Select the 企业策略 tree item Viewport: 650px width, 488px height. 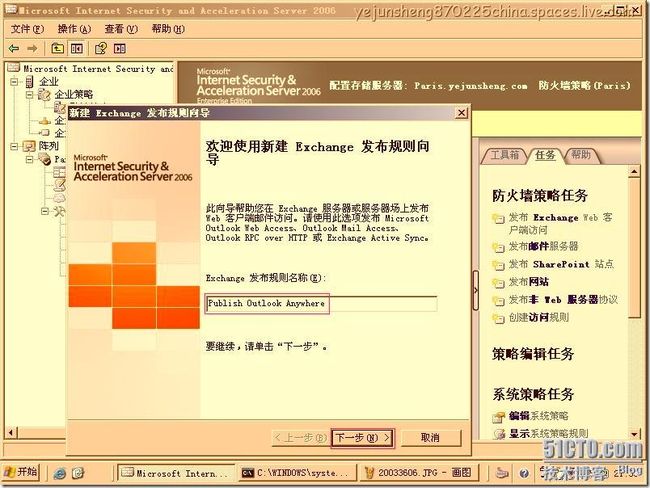point(74,95)
